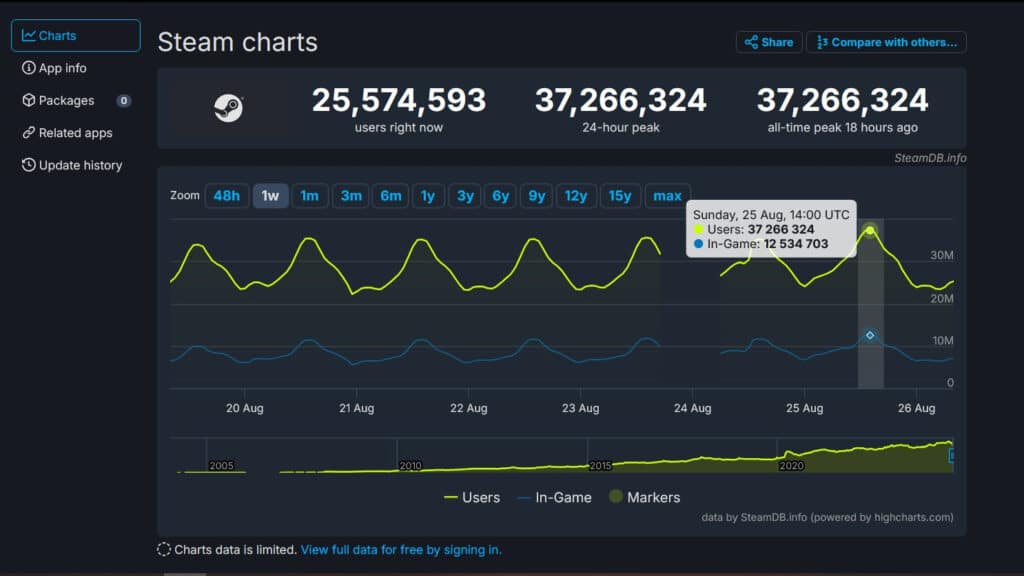The image size is (1024, 576).
Task: Set chart zoom to 6m
Action: click(391, 196)
